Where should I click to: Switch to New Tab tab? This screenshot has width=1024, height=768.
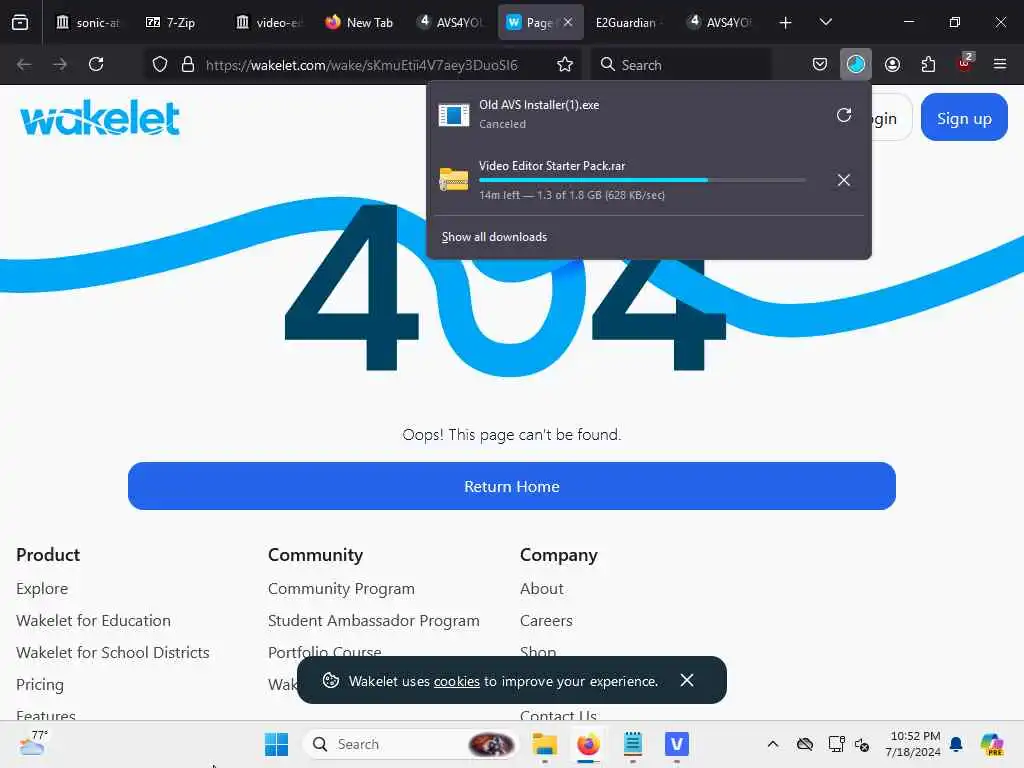359,22
